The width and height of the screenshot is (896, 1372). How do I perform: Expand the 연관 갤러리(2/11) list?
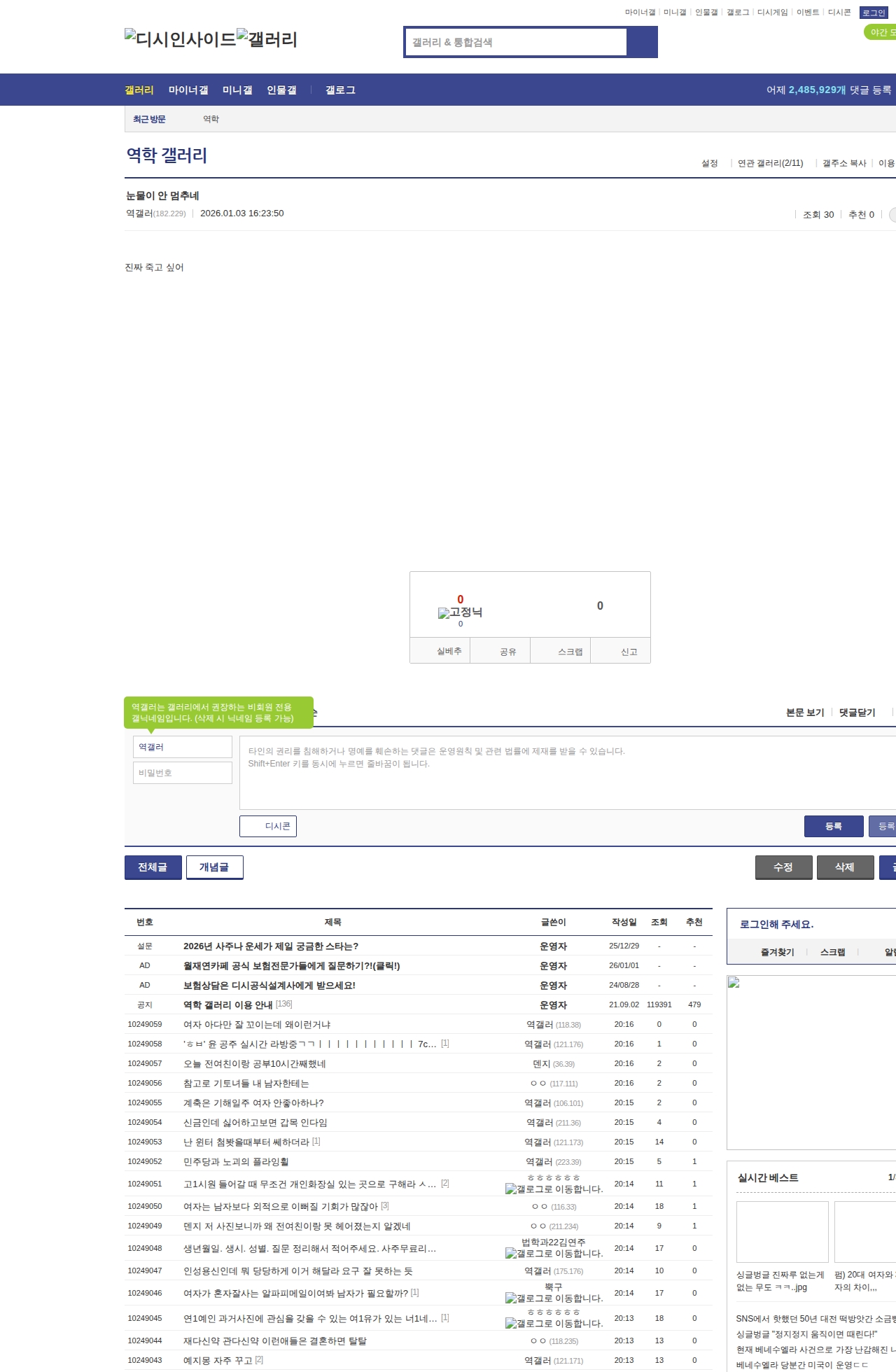tap(770, 163)
